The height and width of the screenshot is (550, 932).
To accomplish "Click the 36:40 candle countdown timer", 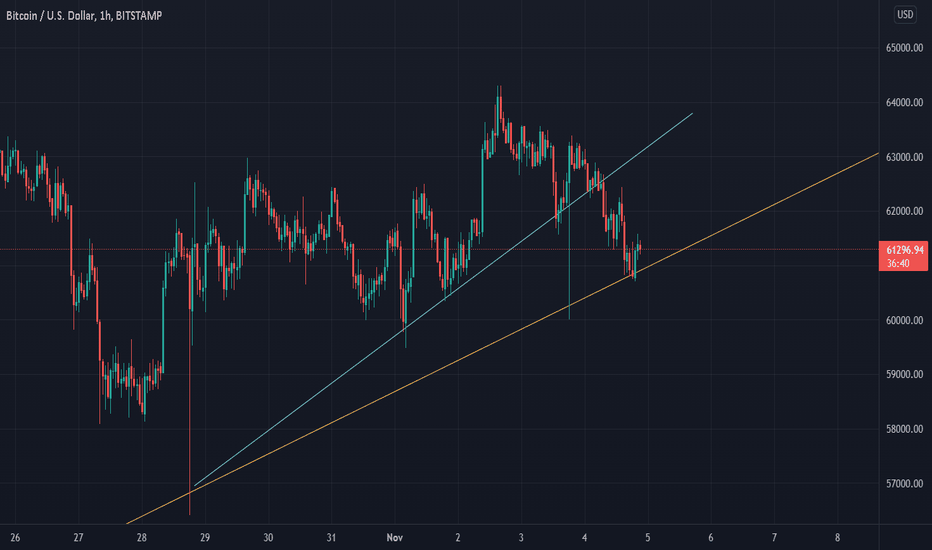I will 898,263.
